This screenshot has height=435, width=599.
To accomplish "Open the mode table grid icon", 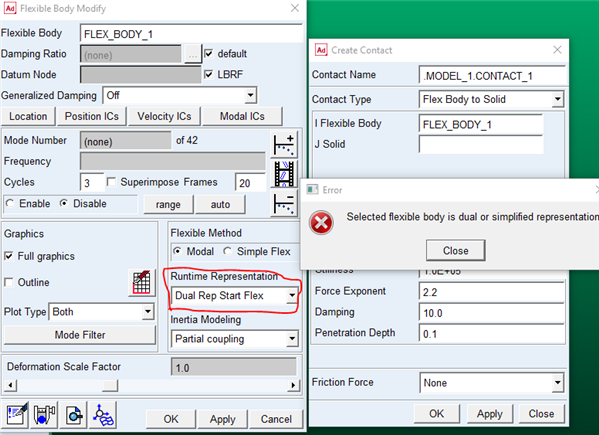I will click(142, 283).
